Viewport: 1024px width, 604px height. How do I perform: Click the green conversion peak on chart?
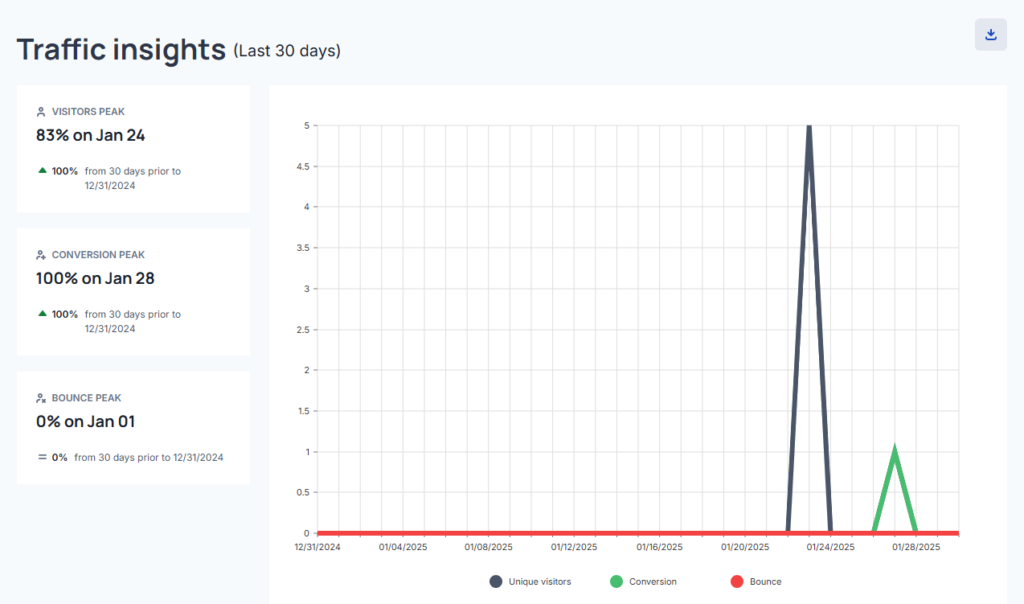tap(895, 453)
